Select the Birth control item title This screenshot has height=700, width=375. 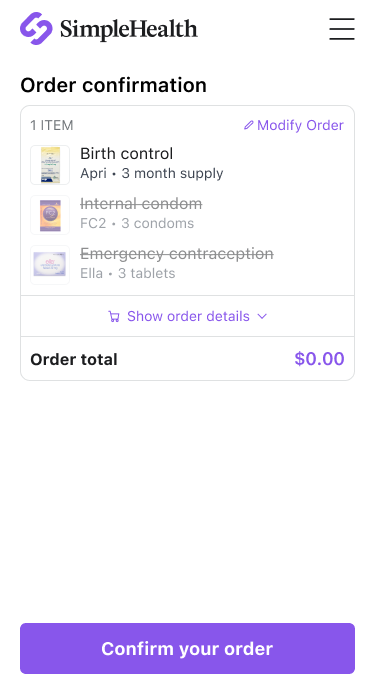coord(126,154)
